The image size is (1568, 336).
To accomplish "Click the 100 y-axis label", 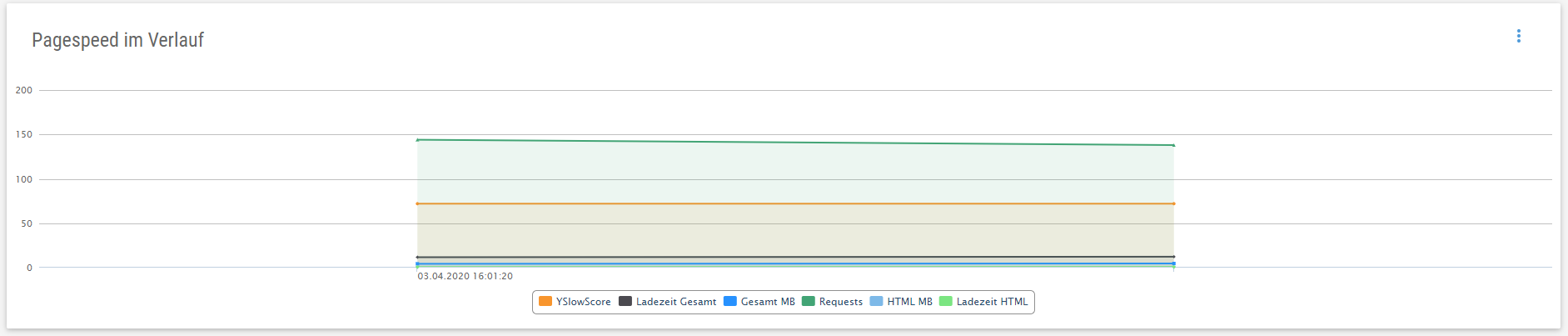I will (x=24, y=179).
